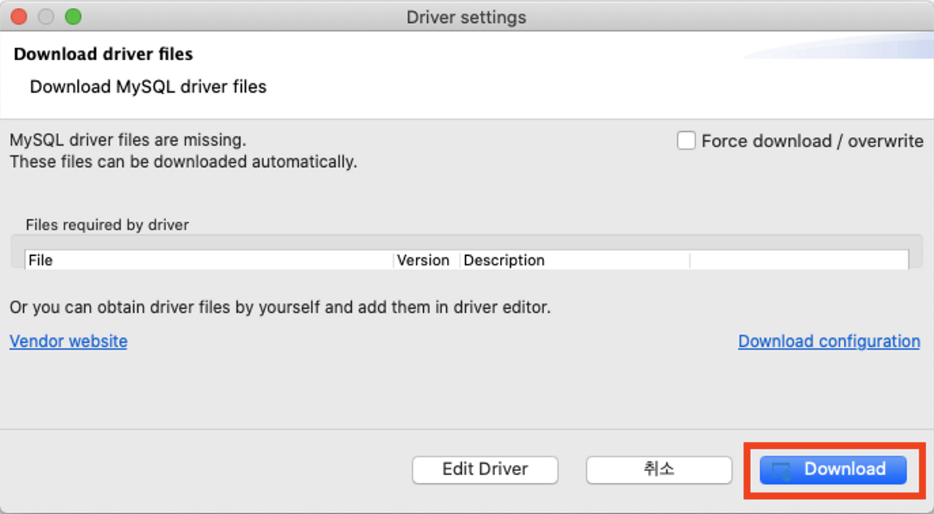Click the File column header
The height and width of the screenshot is (514, 934).
(x=209, y=260)
